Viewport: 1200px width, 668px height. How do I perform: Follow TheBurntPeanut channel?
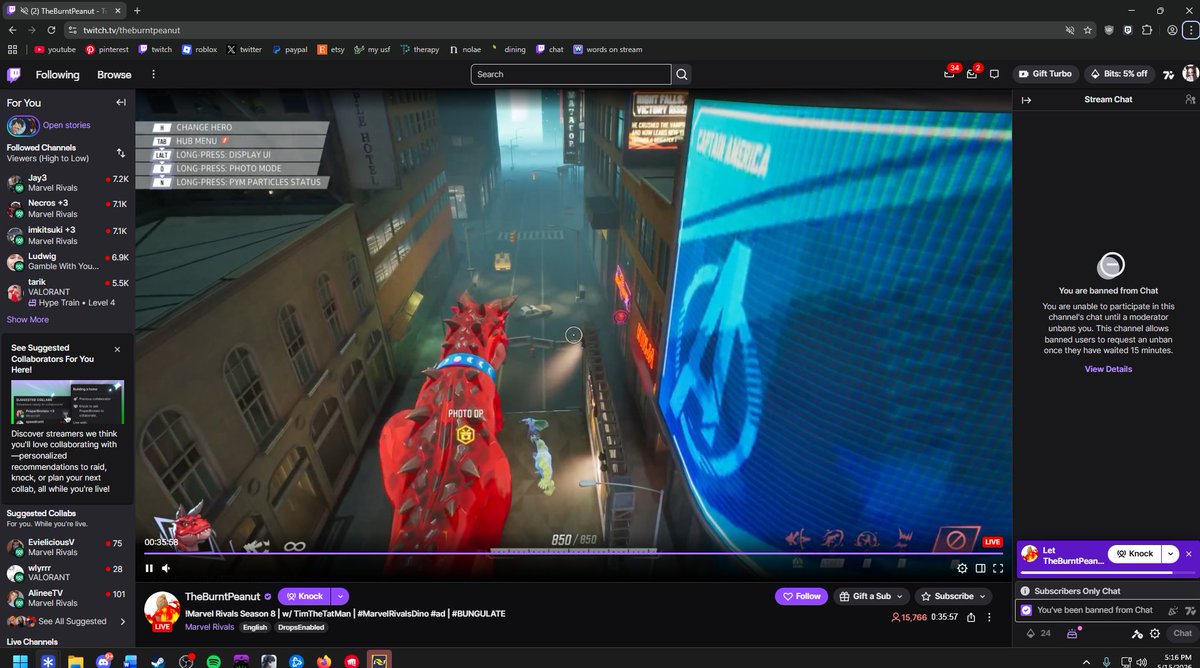click(x=801, y=596)
